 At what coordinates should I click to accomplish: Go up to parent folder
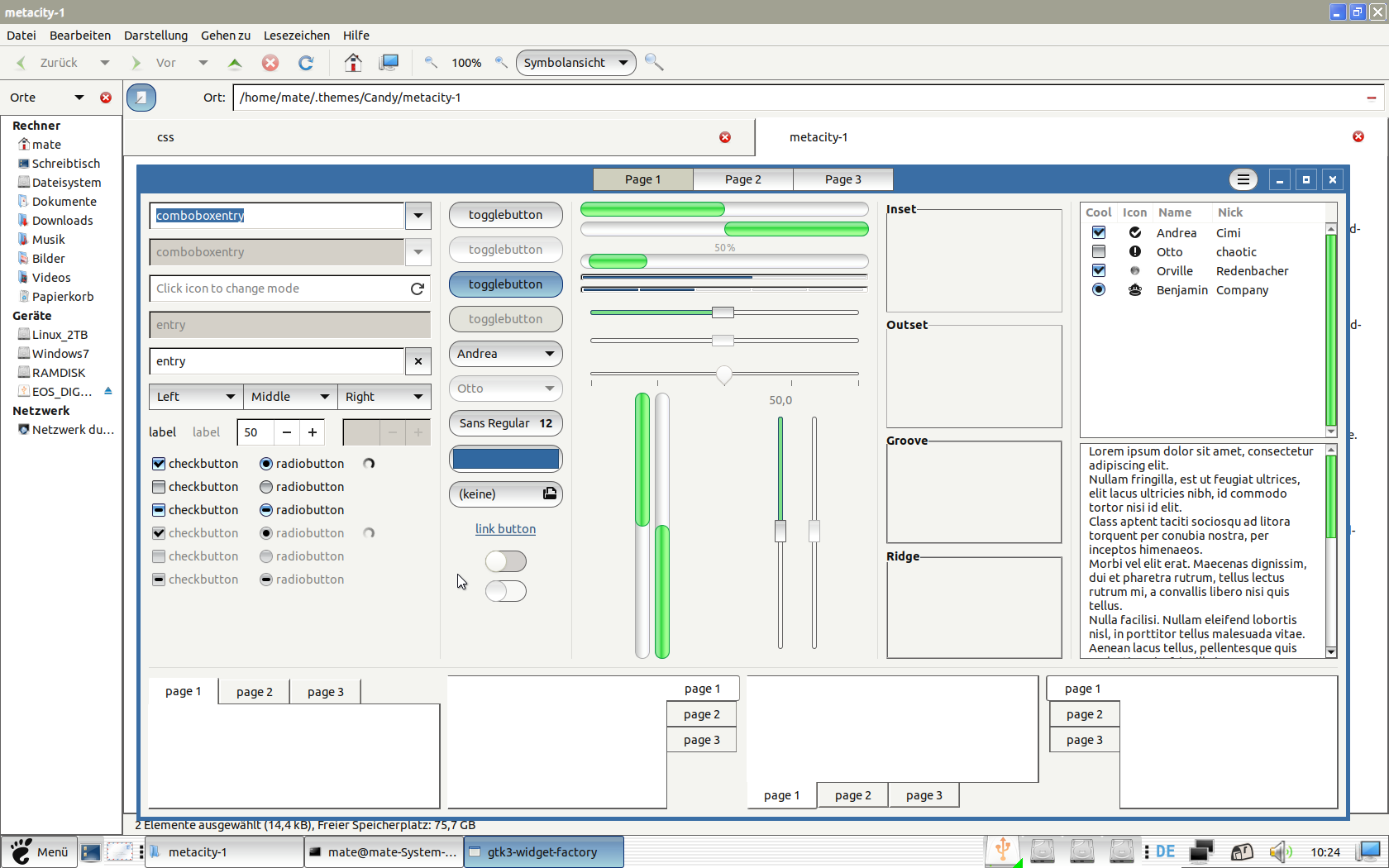tap(235, 63)
